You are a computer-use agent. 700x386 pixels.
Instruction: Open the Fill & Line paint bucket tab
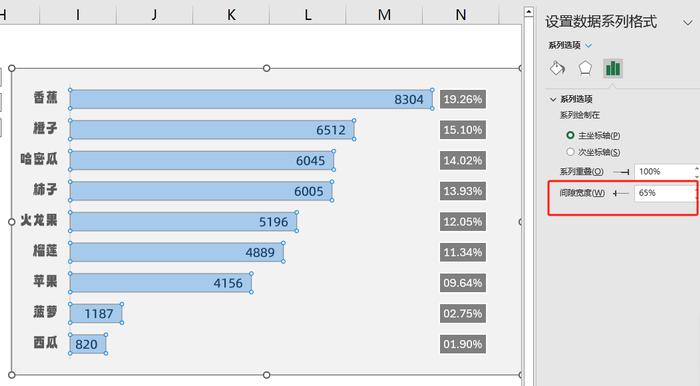[x=557, y=68]
